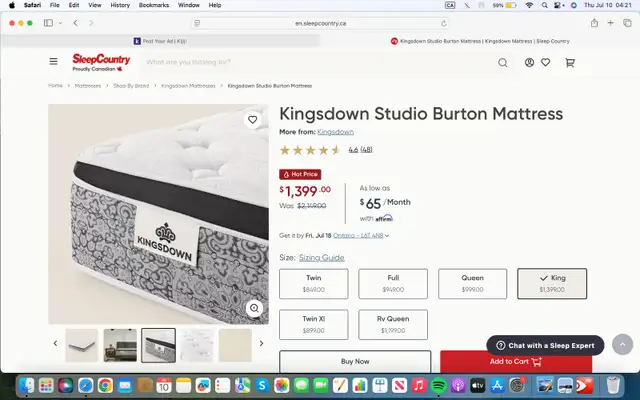The height and width of the screenshot is (400, 640).
Task: Add mattress to favorites via heart on image
Action: [253, 120]
